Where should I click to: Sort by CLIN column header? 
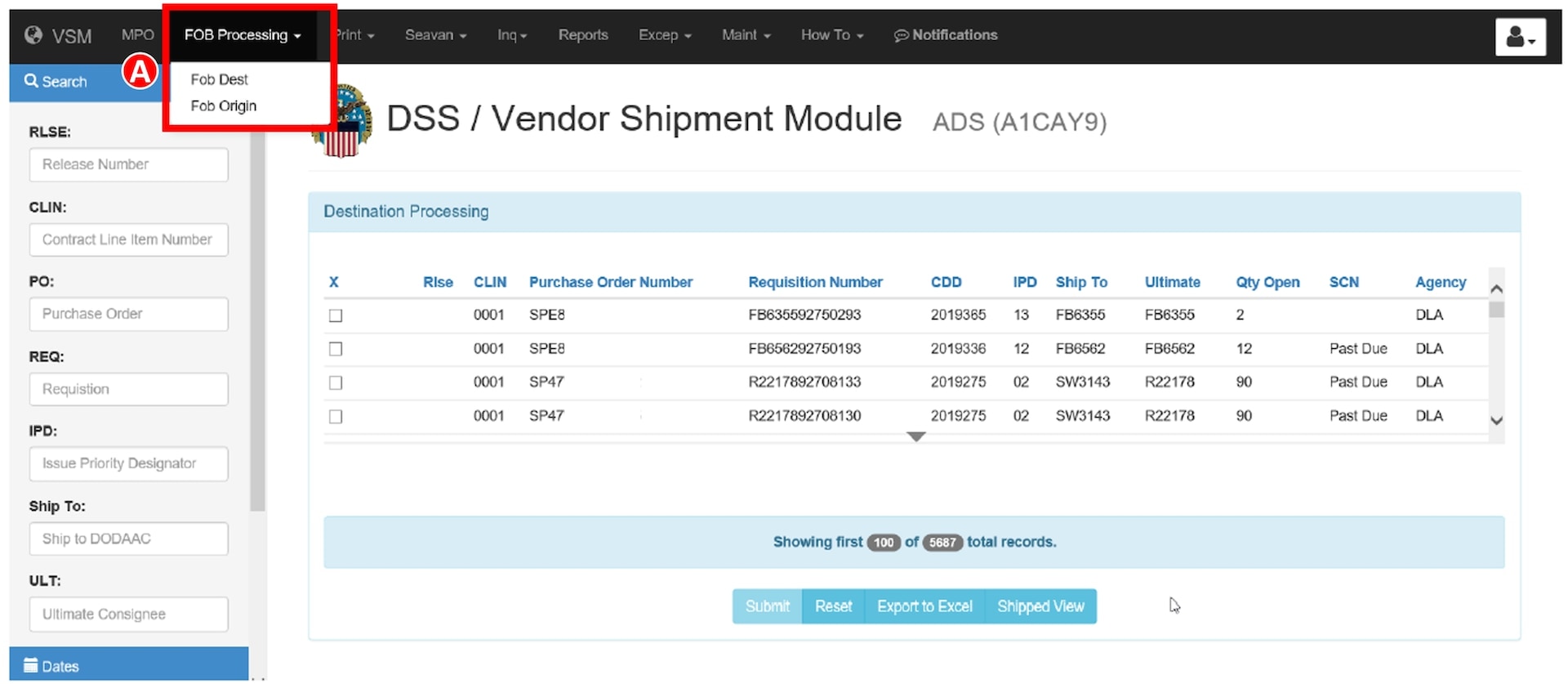[x=490, y=282]
